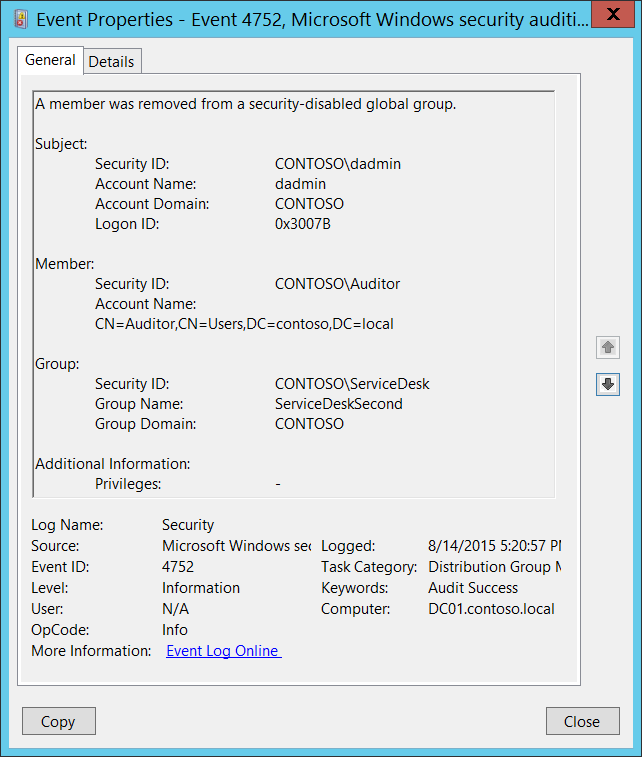Open the Event Log Online link
This screenshot has height=757, width=642.
pos(223,651)
